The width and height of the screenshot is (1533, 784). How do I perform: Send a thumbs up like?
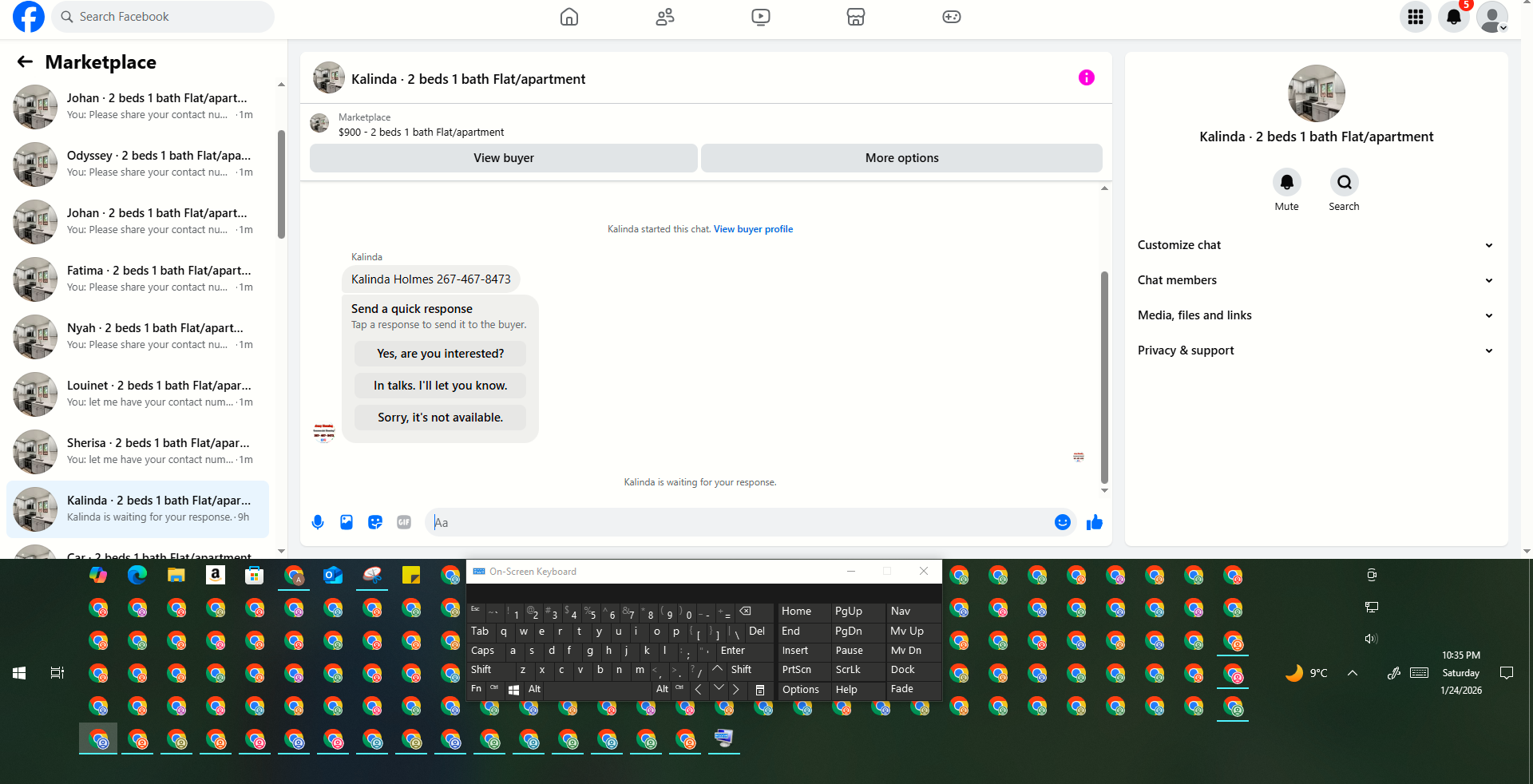[1095, 522]
